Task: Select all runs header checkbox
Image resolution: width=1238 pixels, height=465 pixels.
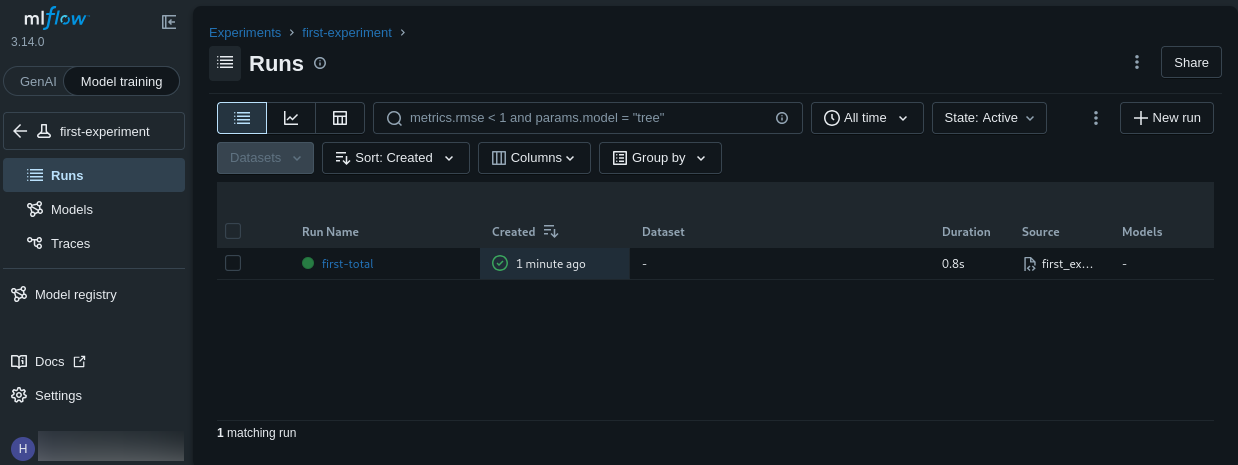Action: pos(233,231)
